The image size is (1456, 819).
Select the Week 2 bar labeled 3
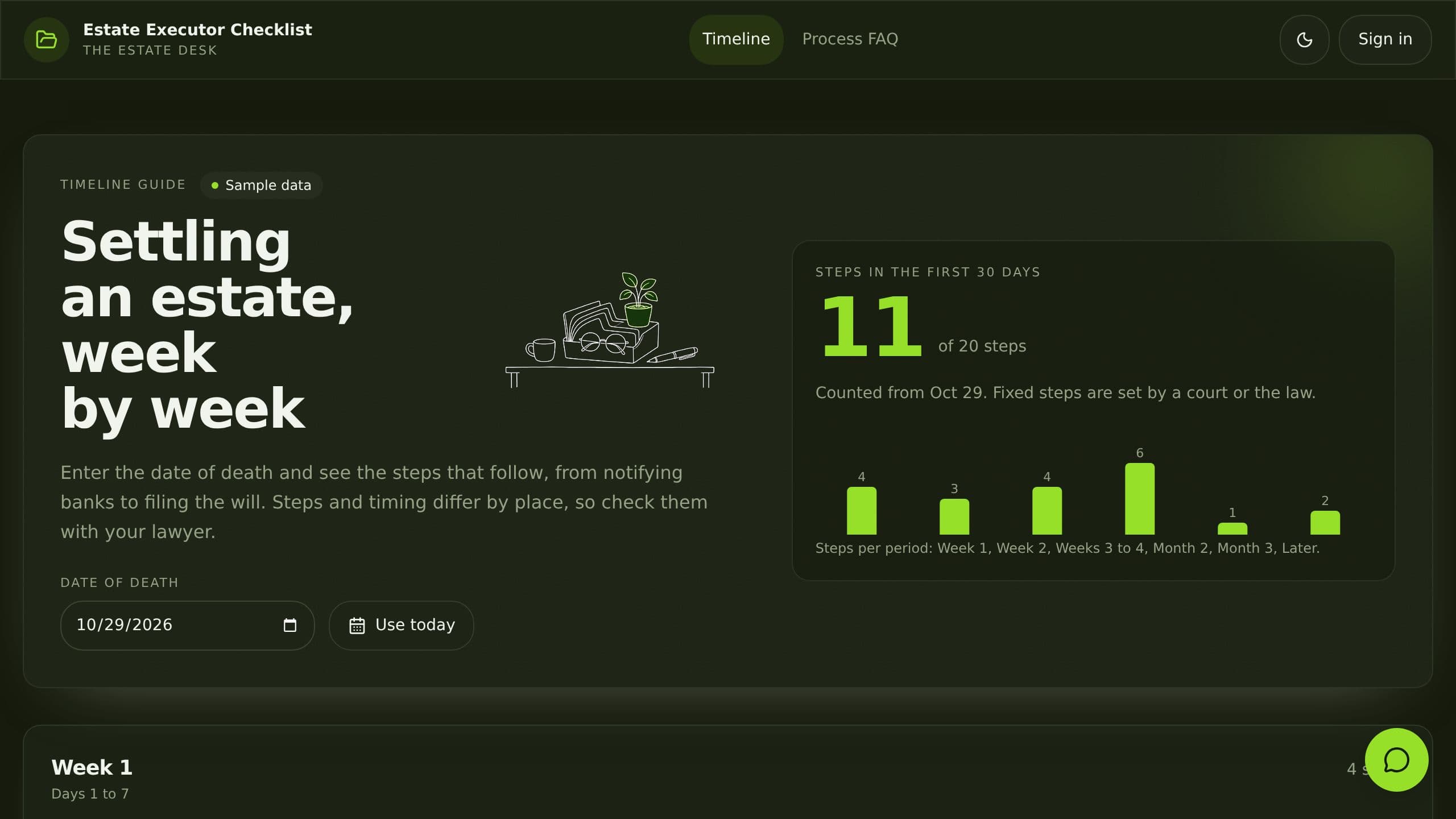pos(954,516)
